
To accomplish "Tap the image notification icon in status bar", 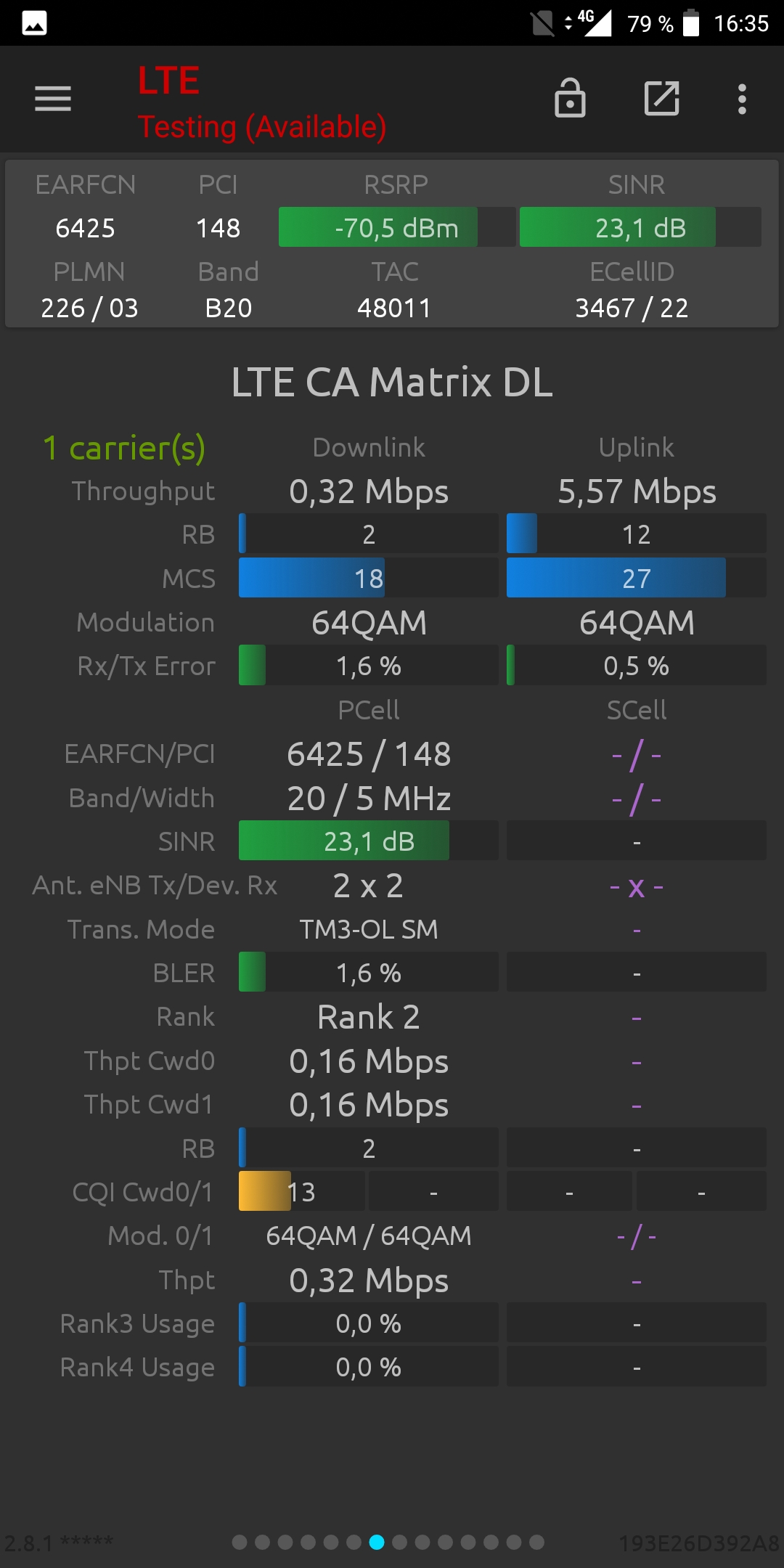I will [35, 23].
